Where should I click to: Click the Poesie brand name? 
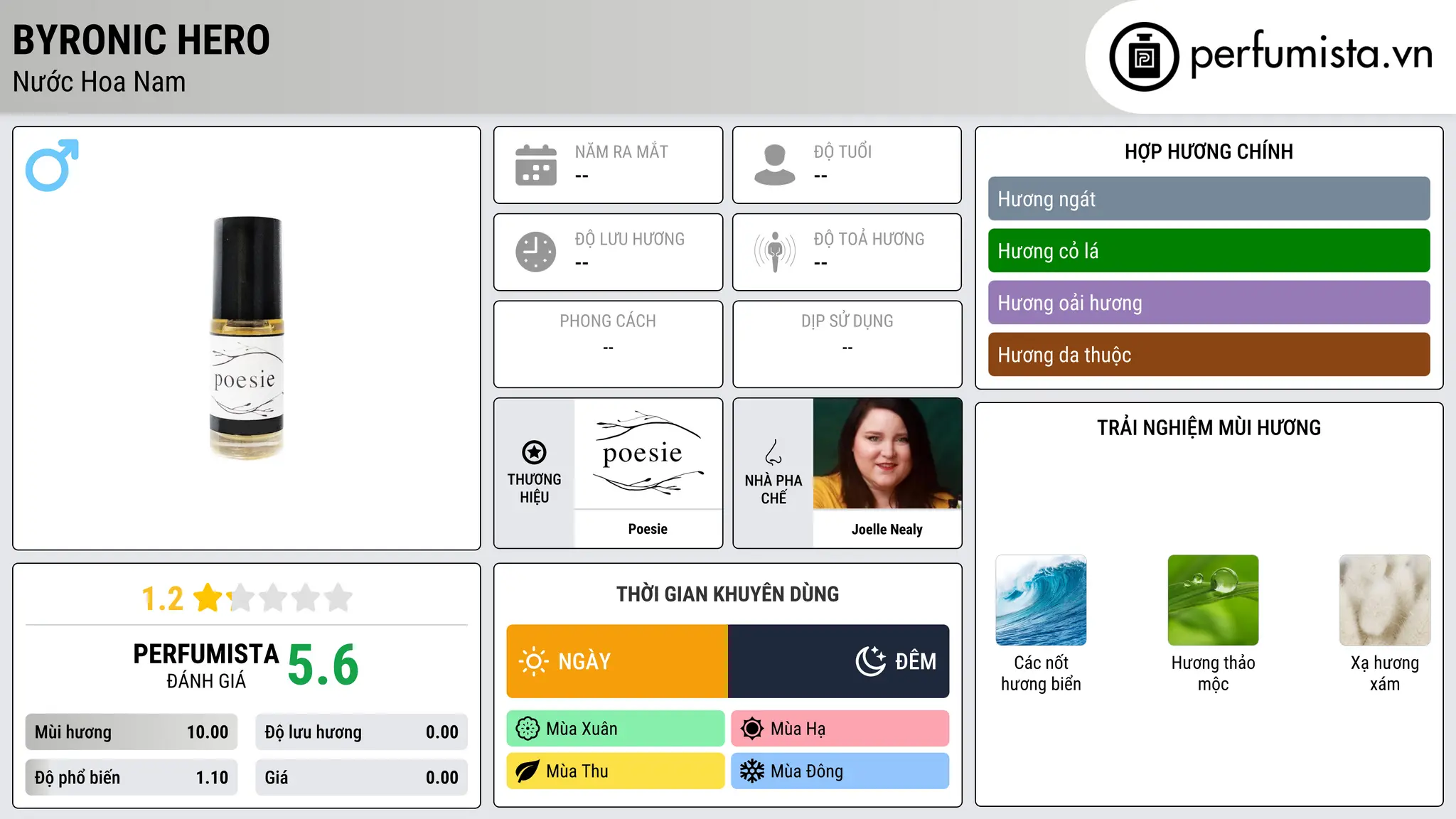pos(648,529)
